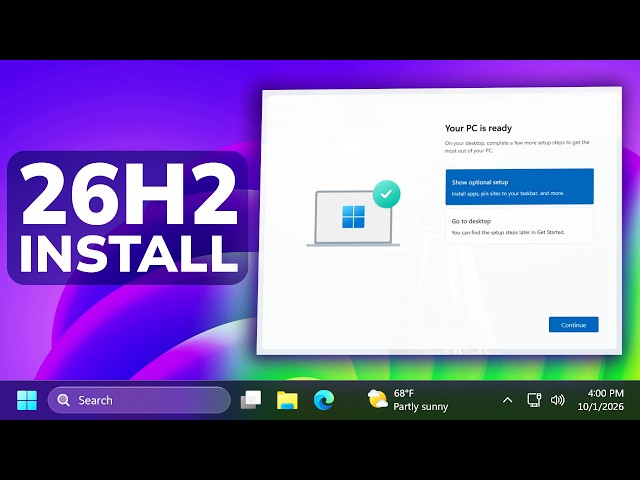Image resolution: width=640 pixels, height=480 pixels.
Task: Open the clock showing 4:00 PM
Action: point(605,393)
